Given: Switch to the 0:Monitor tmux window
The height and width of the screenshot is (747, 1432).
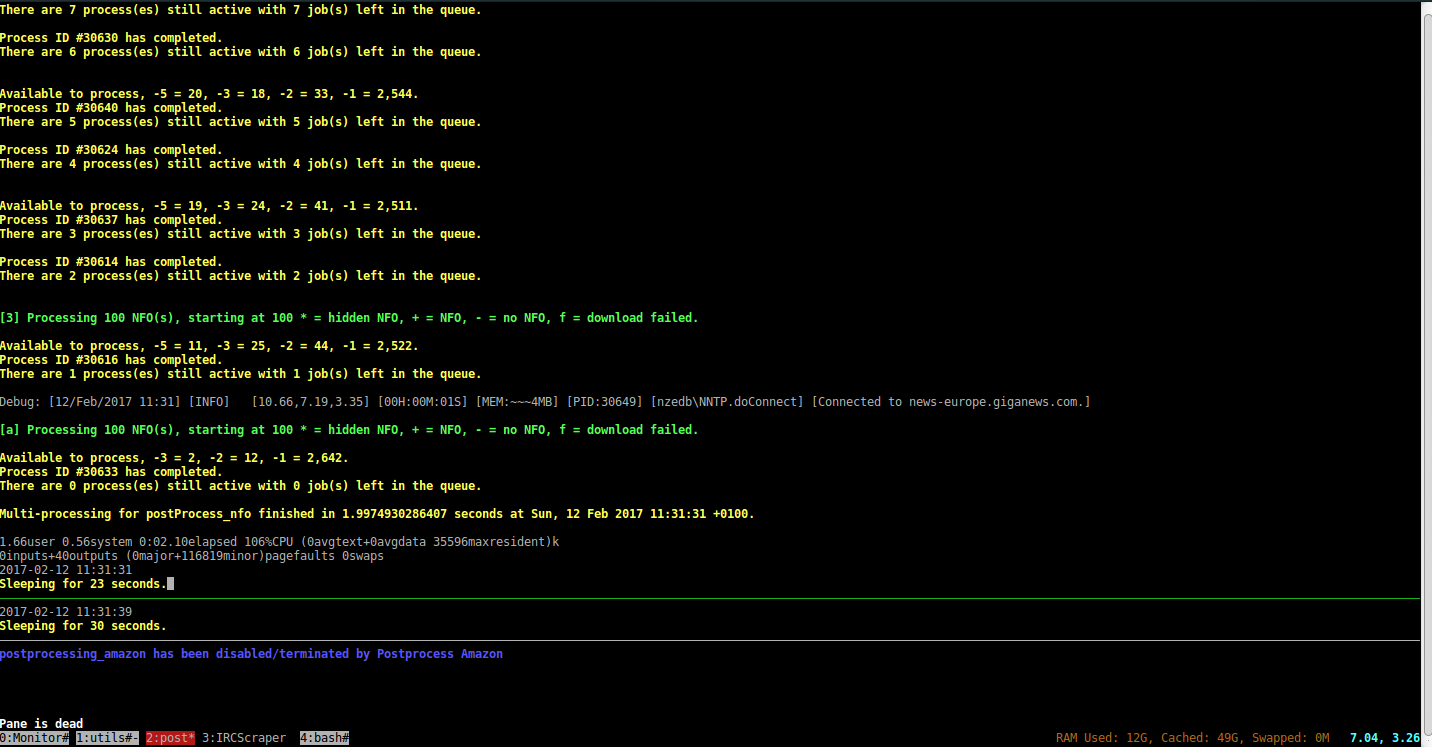Looking at the screenshot, I should pos(35,738).
